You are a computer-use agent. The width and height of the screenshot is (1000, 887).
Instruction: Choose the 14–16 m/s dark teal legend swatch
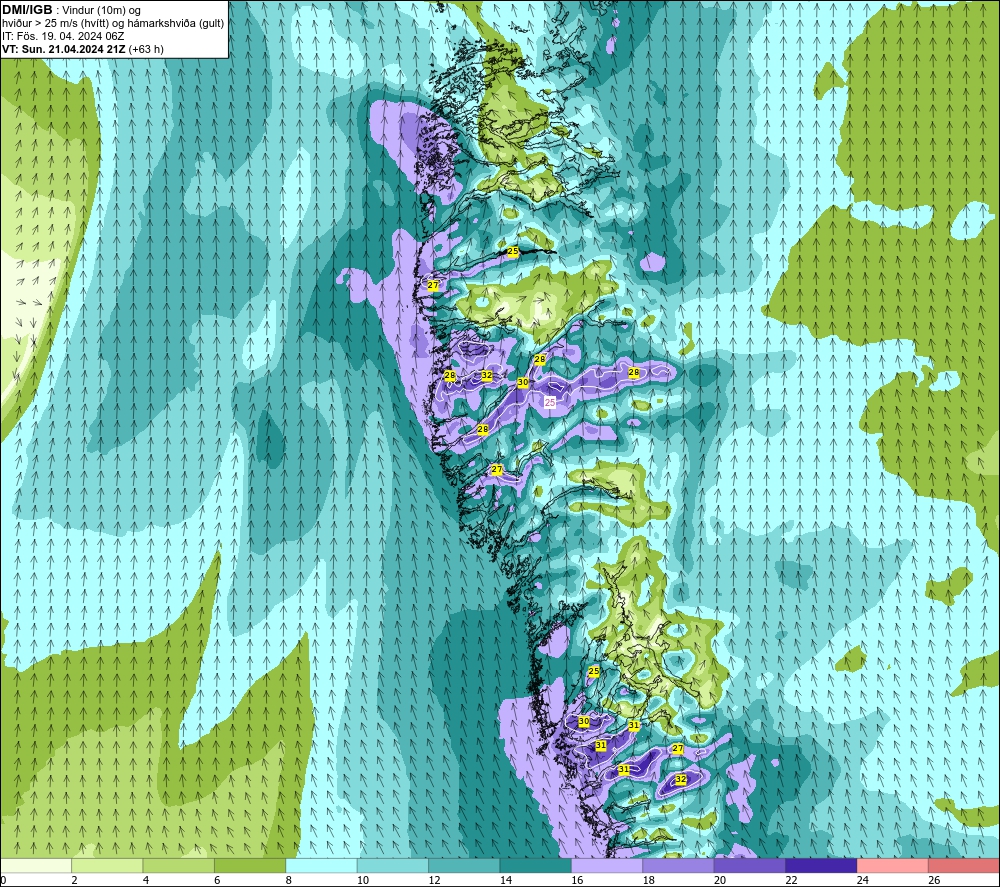(536, 865)
